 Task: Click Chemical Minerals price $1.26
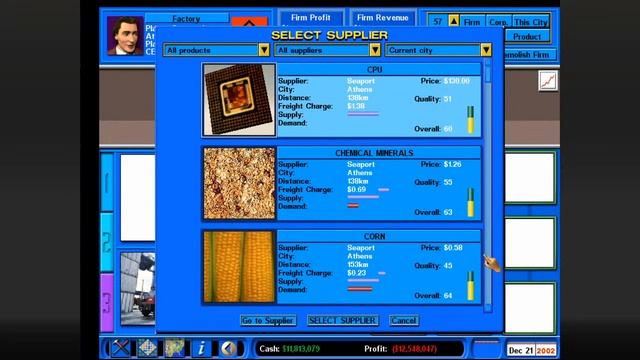click(x=452, y=164)
